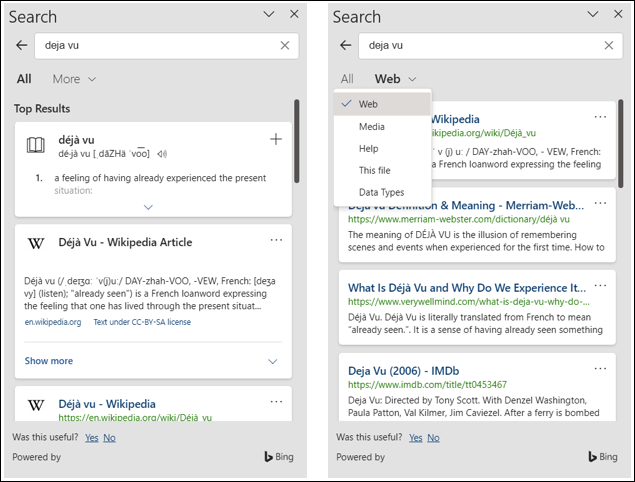Answer Yes to useful in right panel

(x=416, y=438)
